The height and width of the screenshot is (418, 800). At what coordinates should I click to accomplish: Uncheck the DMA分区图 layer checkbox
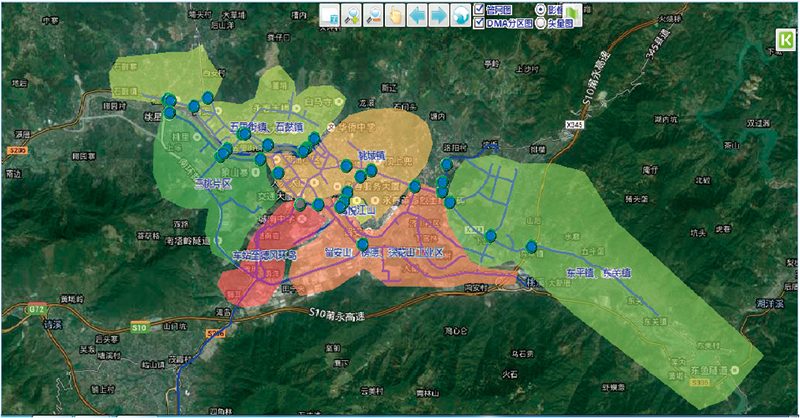tap(479, 22)
